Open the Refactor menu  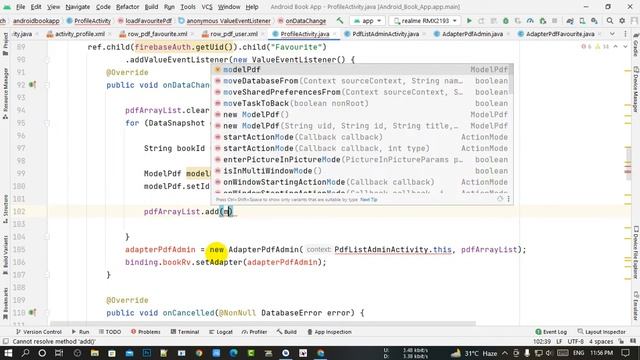pos(127,7)
